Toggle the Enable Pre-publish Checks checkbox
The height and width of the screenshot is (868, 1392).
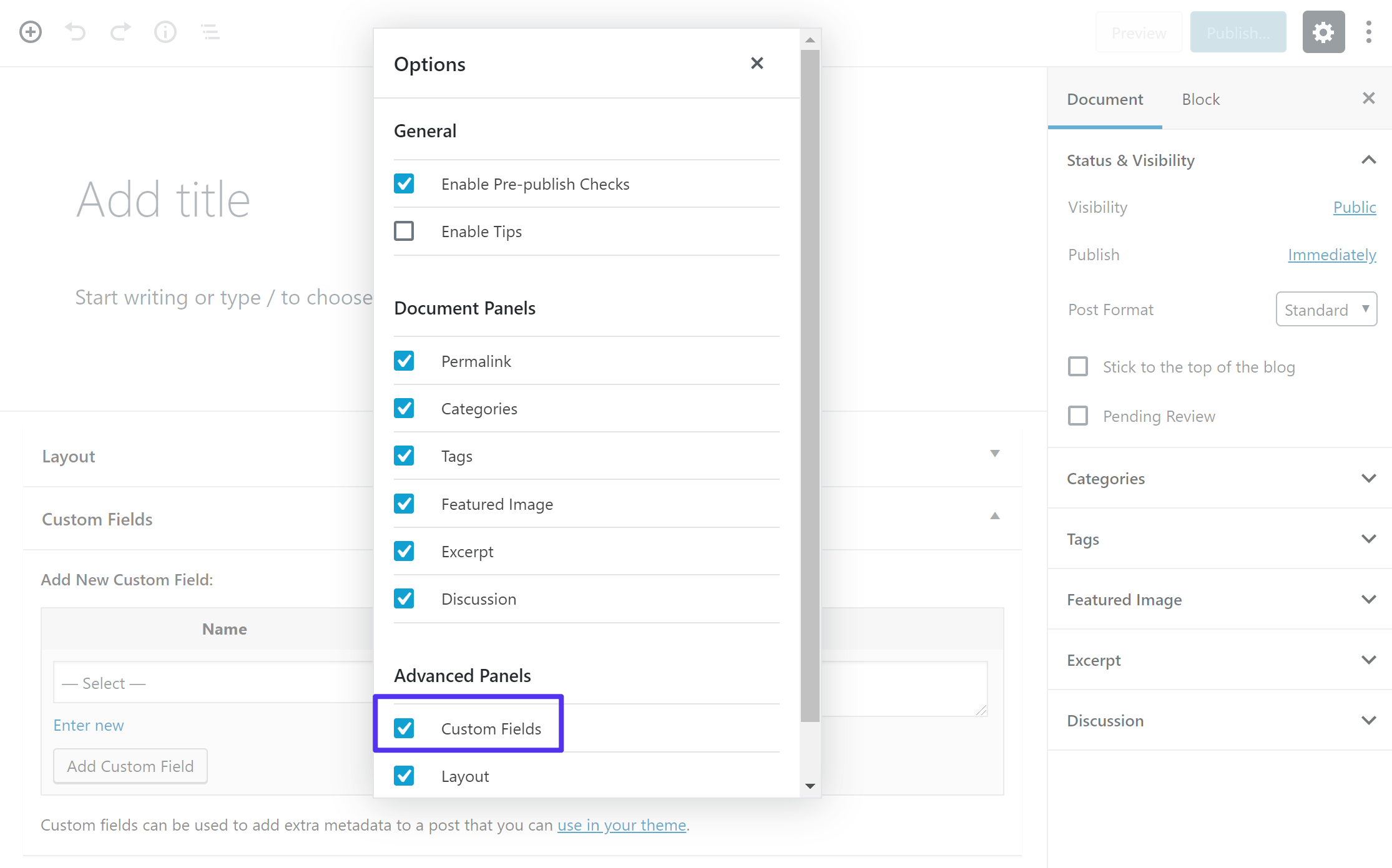404,183
